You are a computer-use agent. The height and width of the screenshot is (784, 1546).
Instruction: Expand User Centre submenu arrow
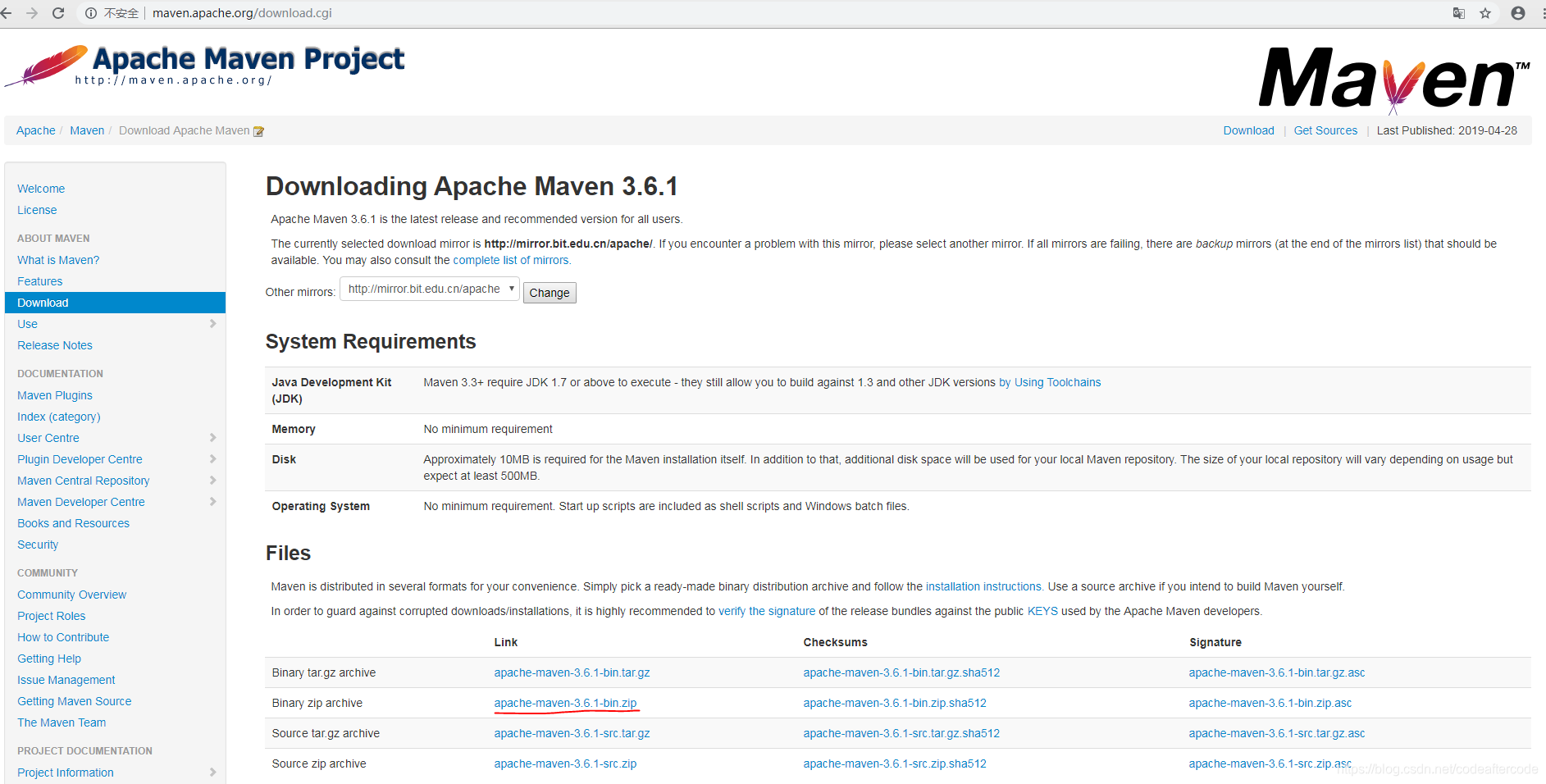pos(212,438)
